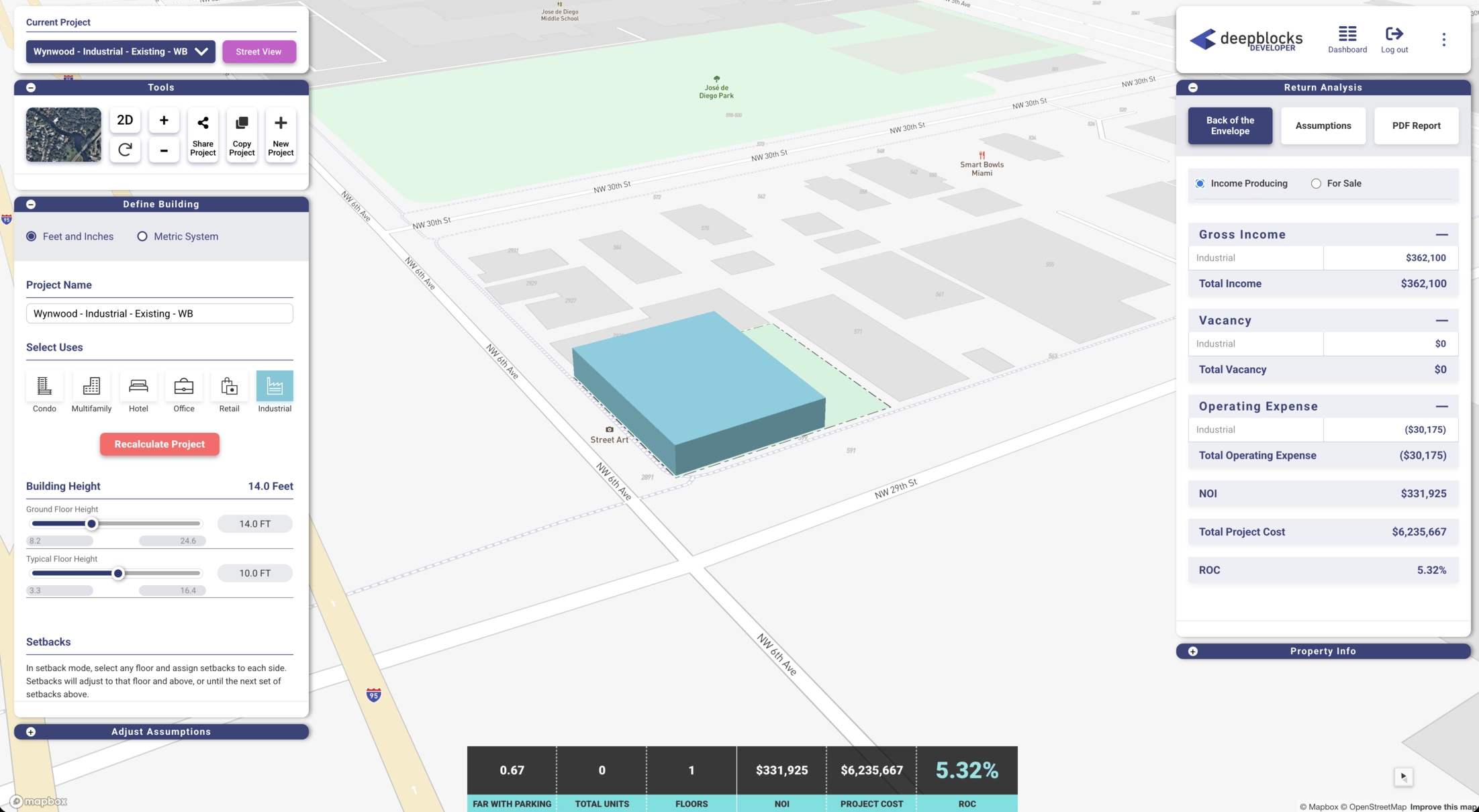Click the Street Art camera marker
The image size is (1479, 812).
click(x=609, y=429)
